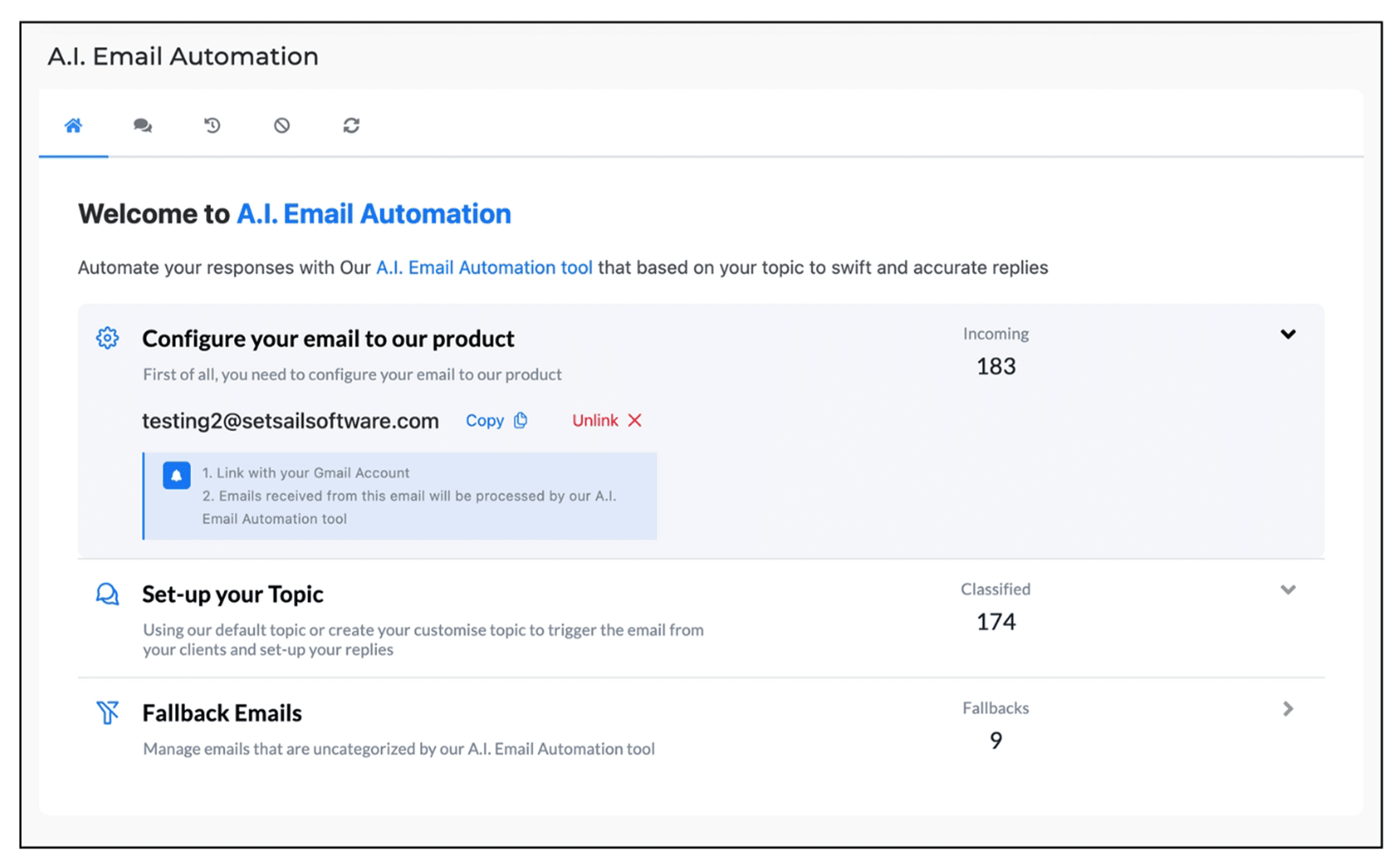Copy the testing2 email address

(x=485, y=421)
